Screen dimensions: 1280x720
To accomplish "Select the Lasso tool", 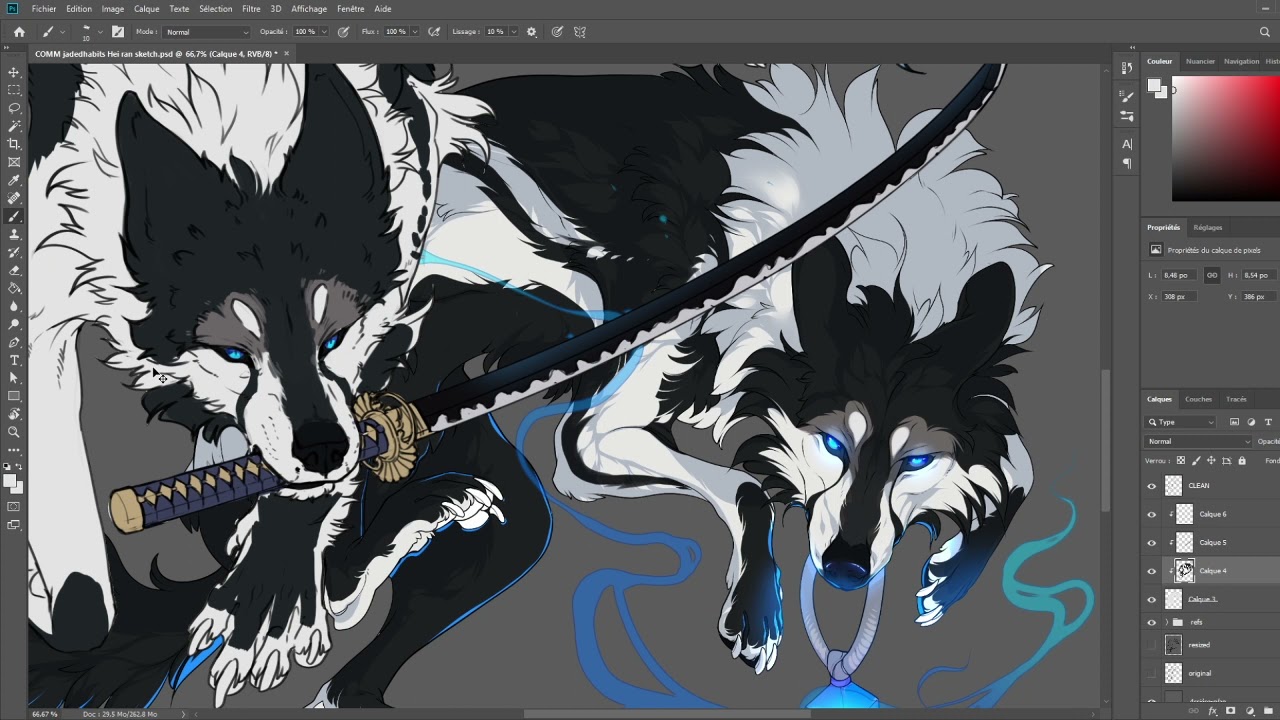I will [14, 108].
